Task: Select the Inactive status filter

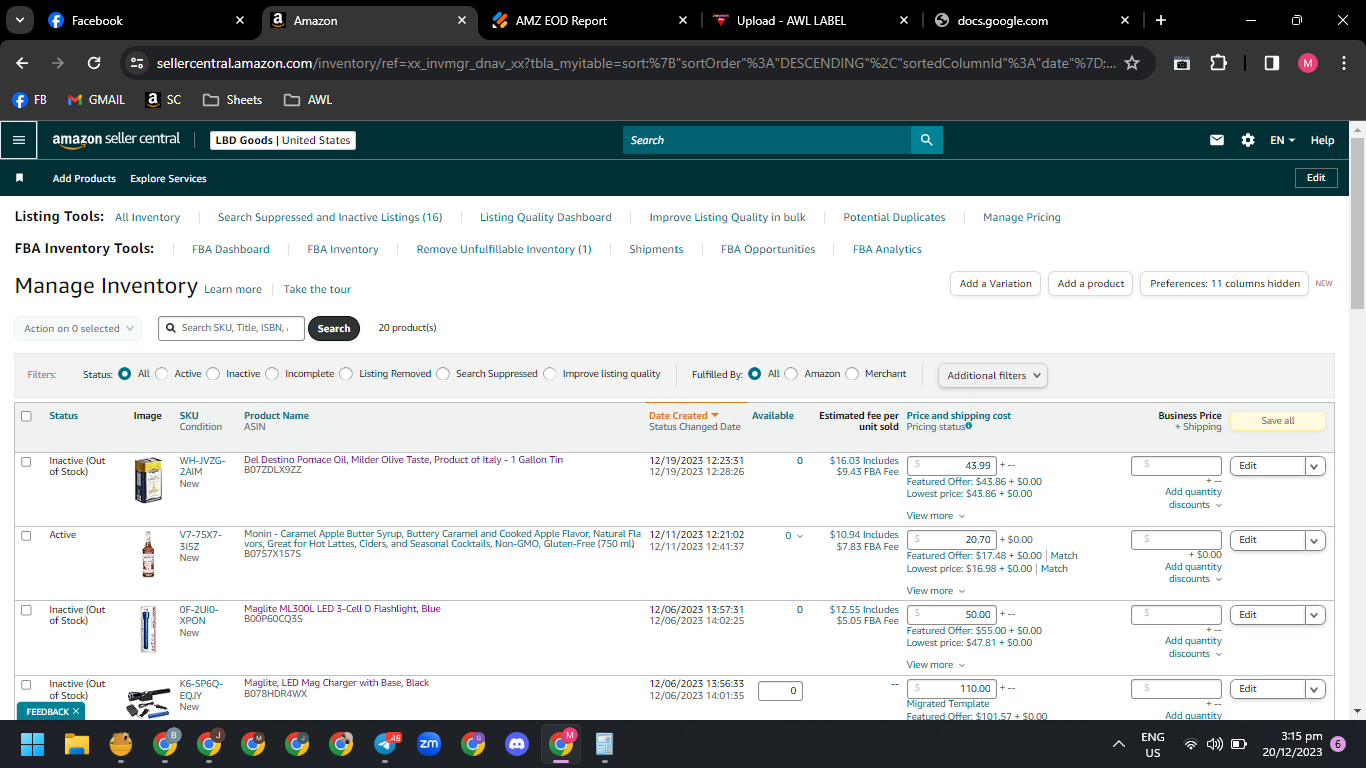Action: click(213, 374)
